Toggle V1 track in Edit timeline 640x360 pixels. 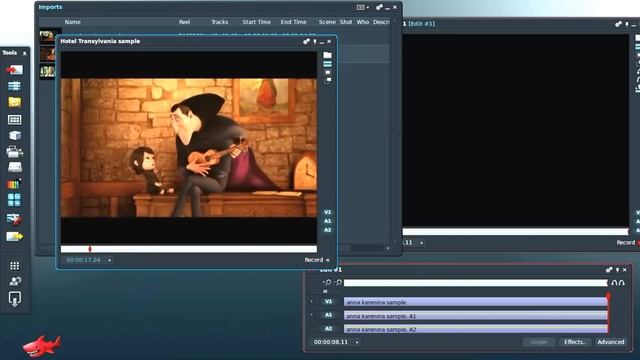point(329,302)
